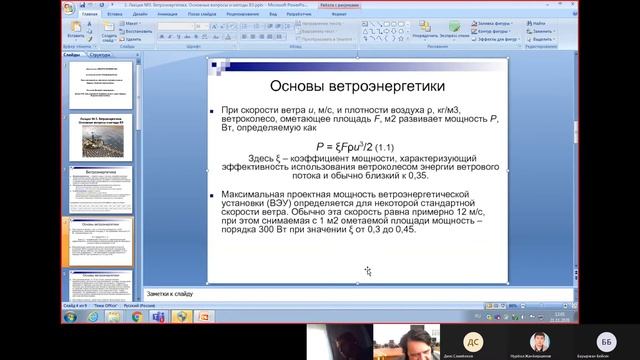
Task: Open Internet Explorer from taskbar
Action: [93, 317]
